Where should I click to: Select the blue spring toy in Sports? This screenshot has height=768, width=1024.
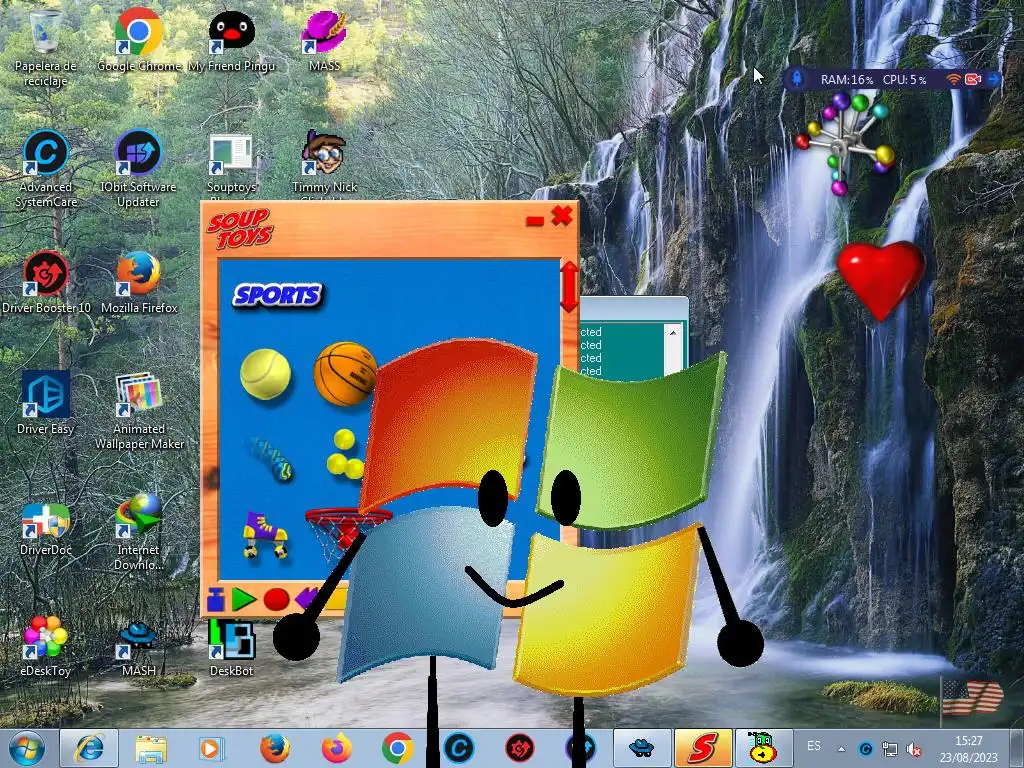tap(270, 459)
